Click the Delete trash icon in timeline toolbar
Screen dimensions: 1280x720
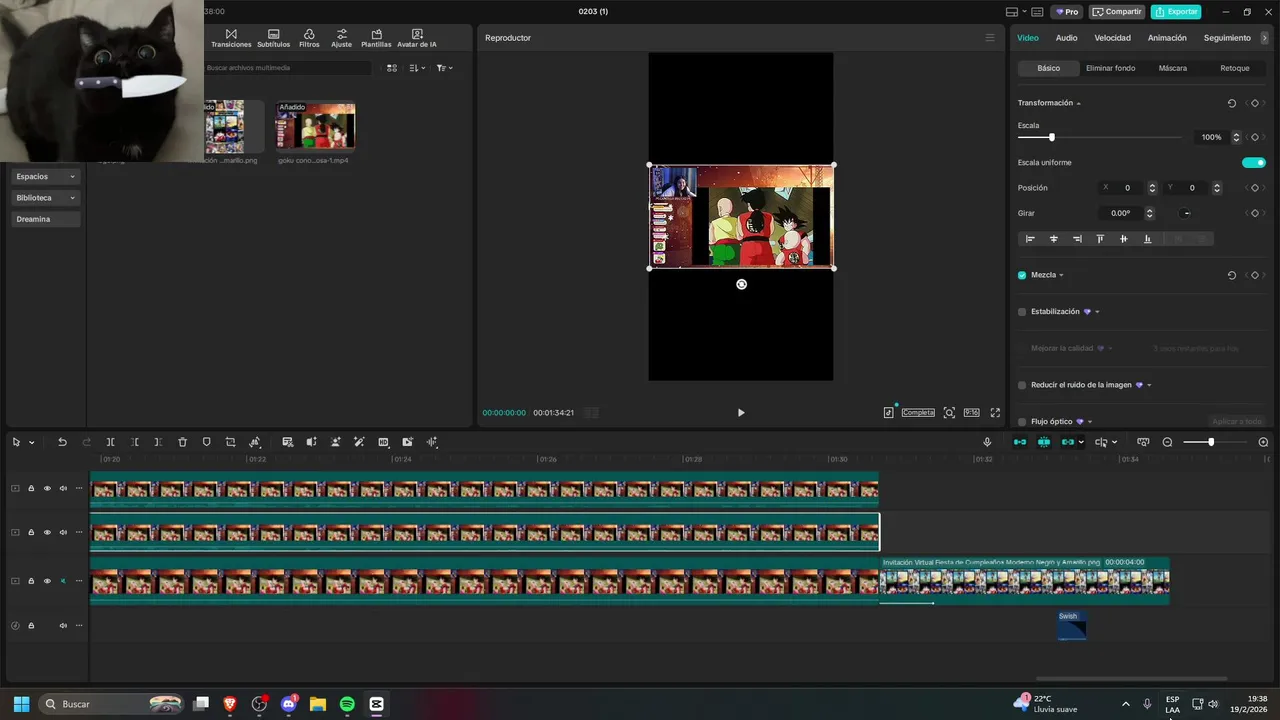[x=182, y=442]
